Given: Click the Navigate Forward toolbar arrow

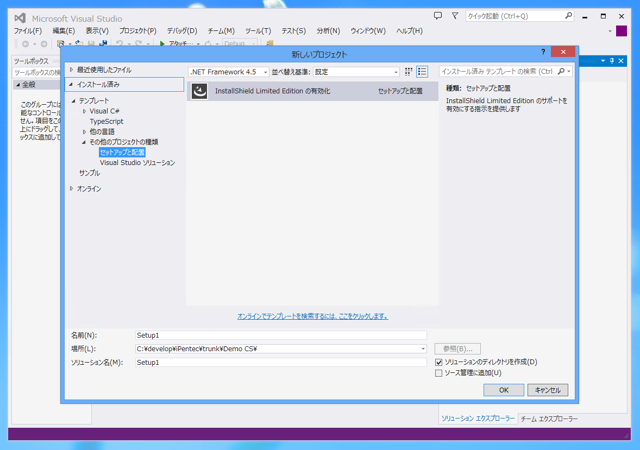Looking at the screenshot, I should click(44, 44).
